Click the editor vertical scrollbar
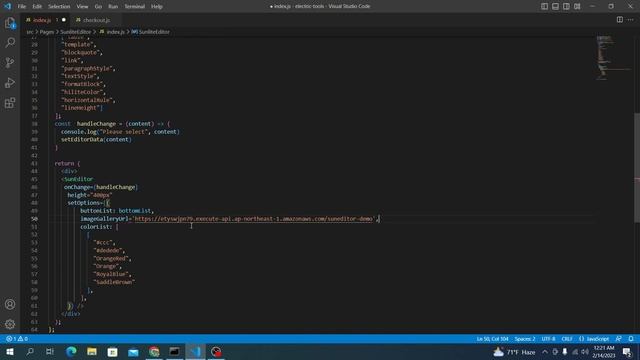This screenshot has width=640, height=360. pos(637,167)
